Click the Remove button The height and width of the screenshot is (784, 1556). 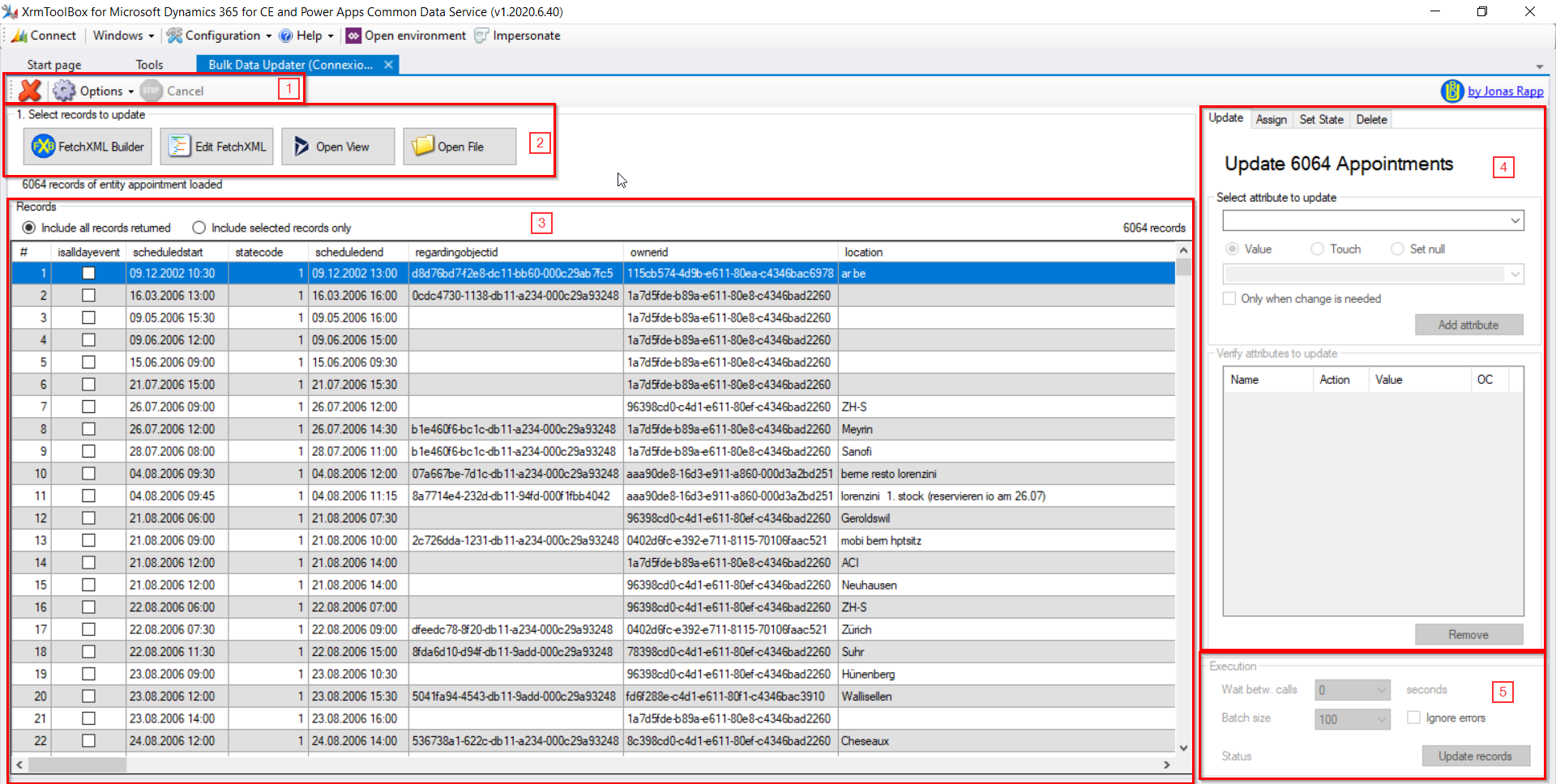(x=1468, y=635)
